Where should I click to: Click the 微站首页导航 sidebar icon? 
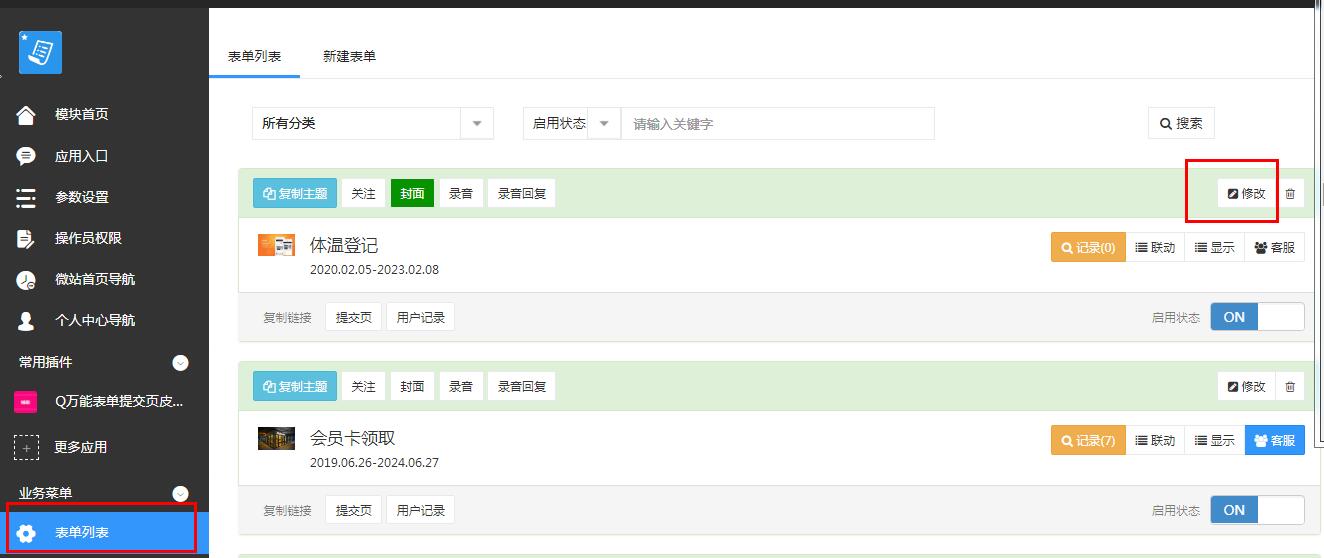pos(26,280)
